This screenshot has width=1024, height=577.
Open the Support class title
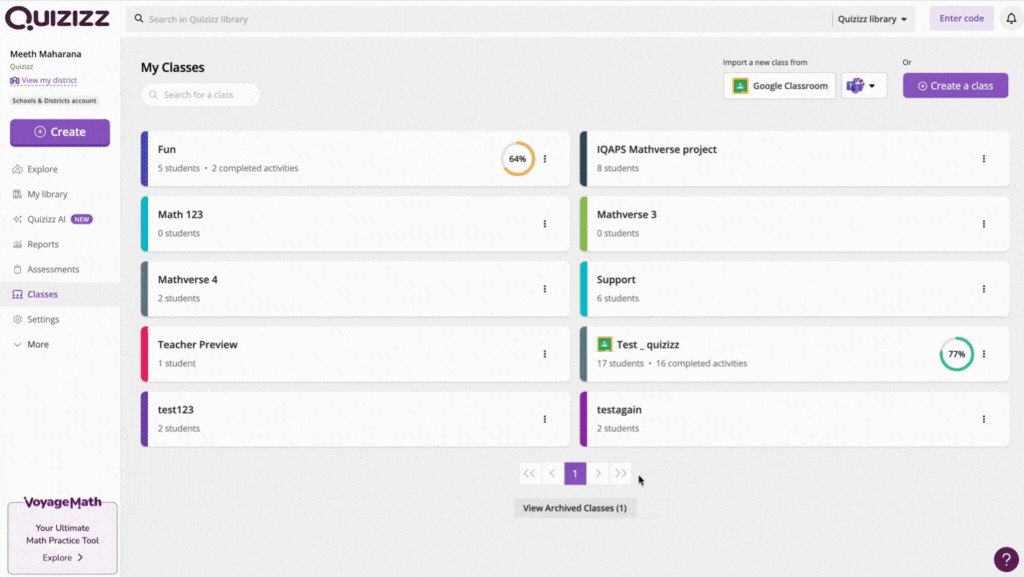616,279
